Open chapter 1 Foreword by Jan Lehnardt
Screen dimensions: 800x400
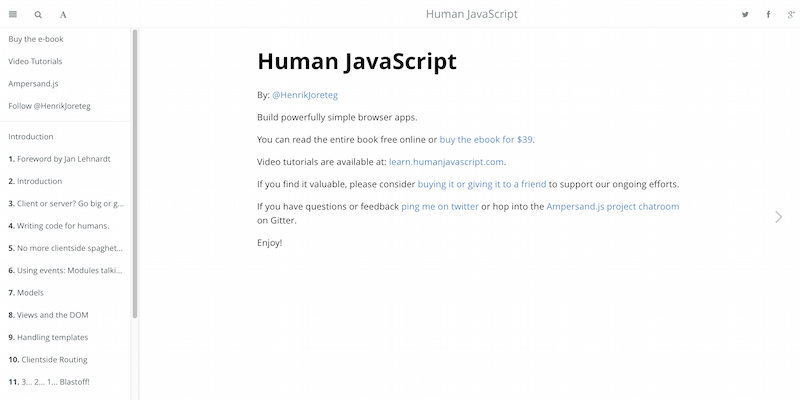click(60, 159)
